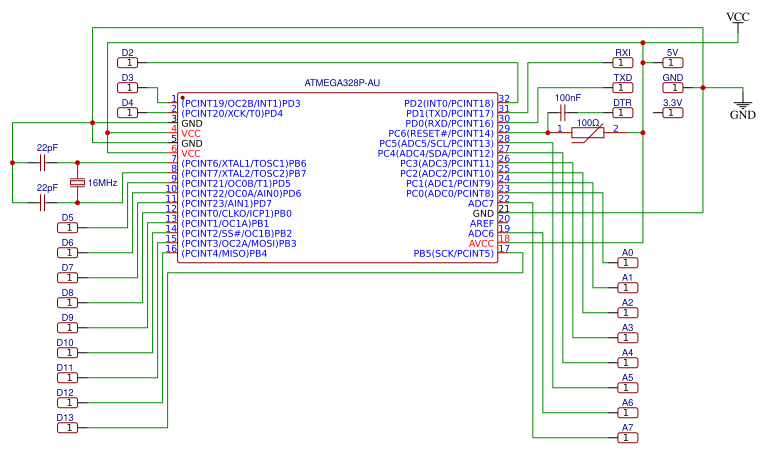Screen dimensions: 766x453
Task: Click the A6 connector pad
Action: coord(628,413)
